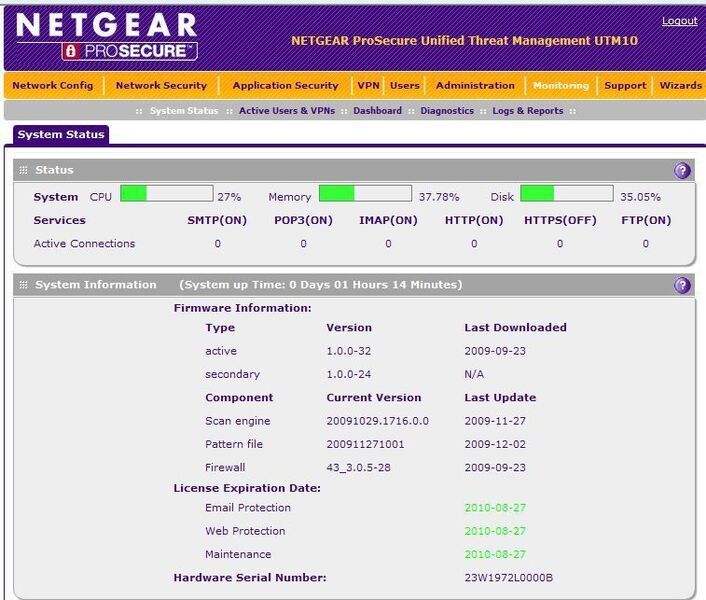Click the NETGEAR ProSecure logo
This screenshot has width=706, height=600.
[x=106, y=36]
